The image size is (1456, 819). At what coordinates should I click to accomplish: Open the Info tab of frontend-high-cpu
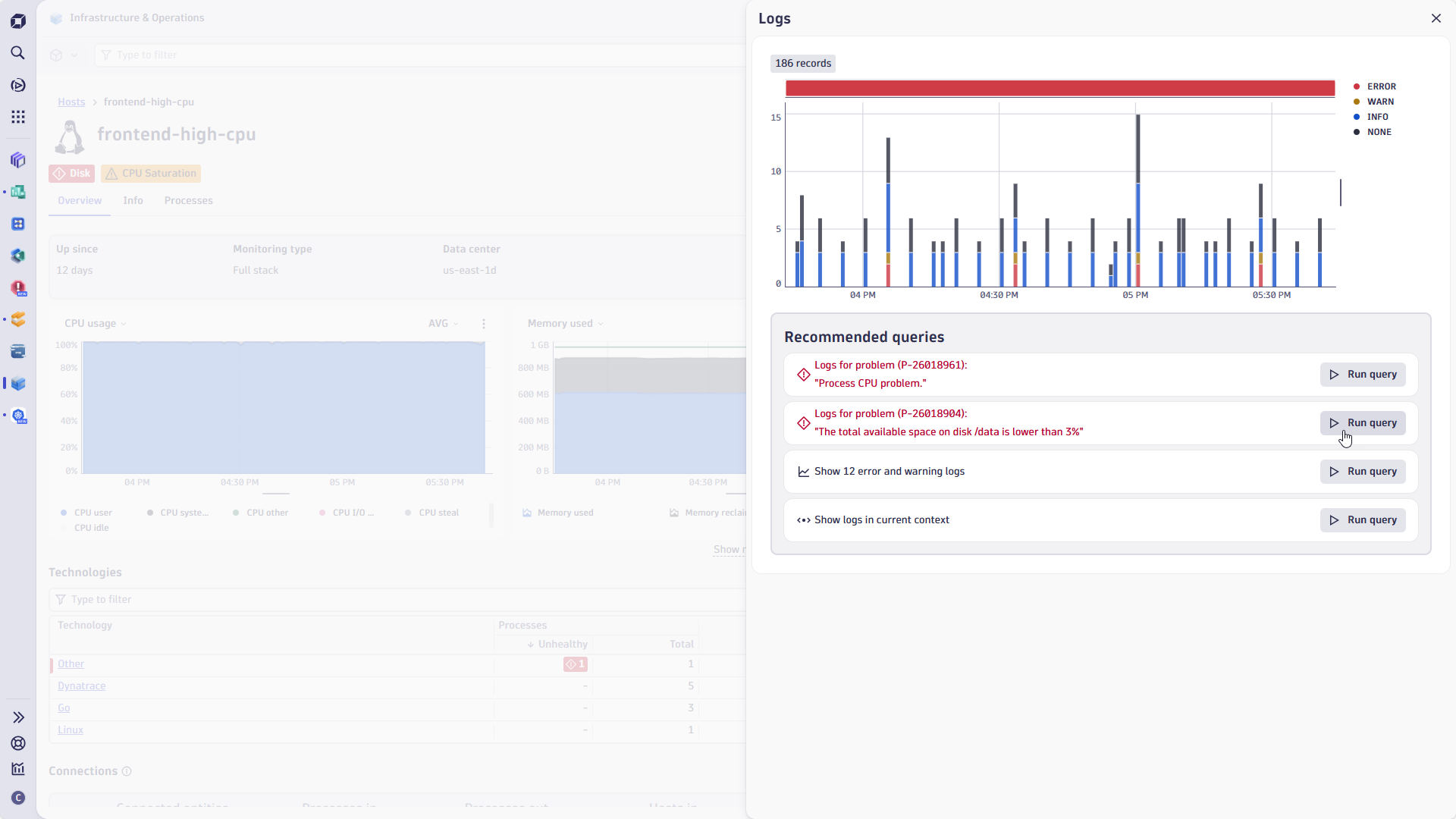[x=133, y=200]
